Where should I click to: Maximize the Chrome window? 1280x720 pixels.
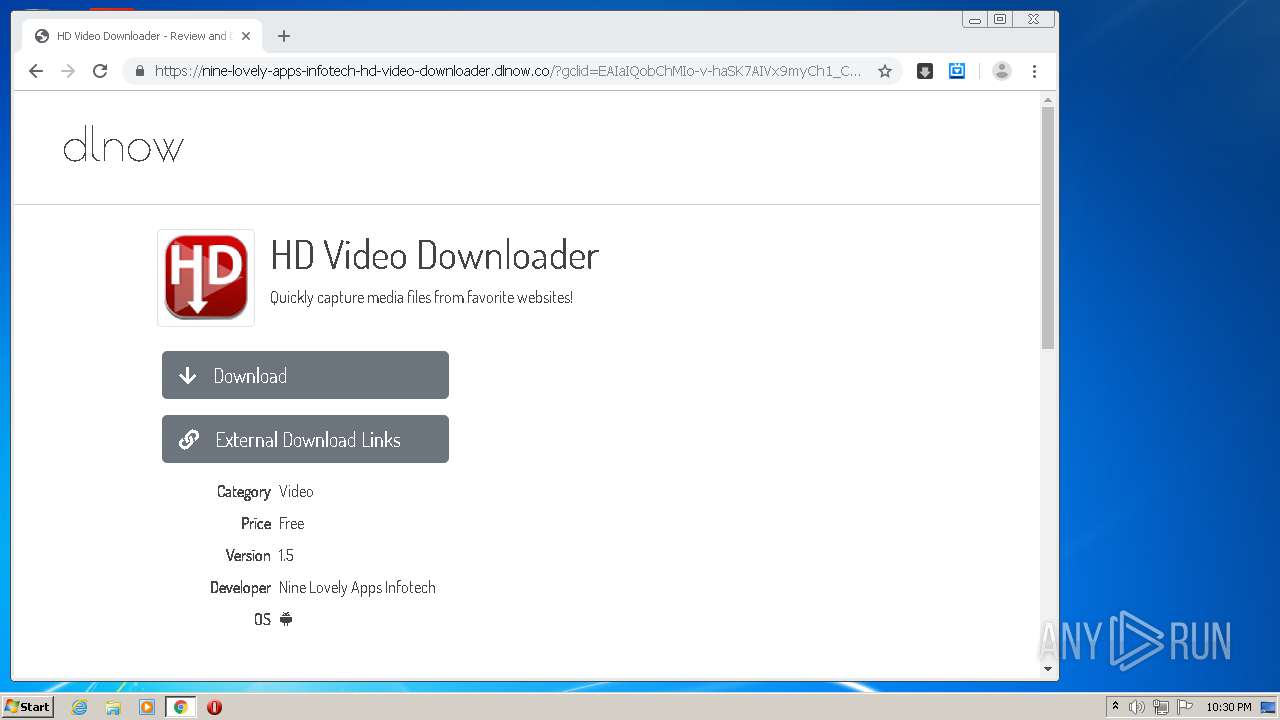(x=1000, y=20)
